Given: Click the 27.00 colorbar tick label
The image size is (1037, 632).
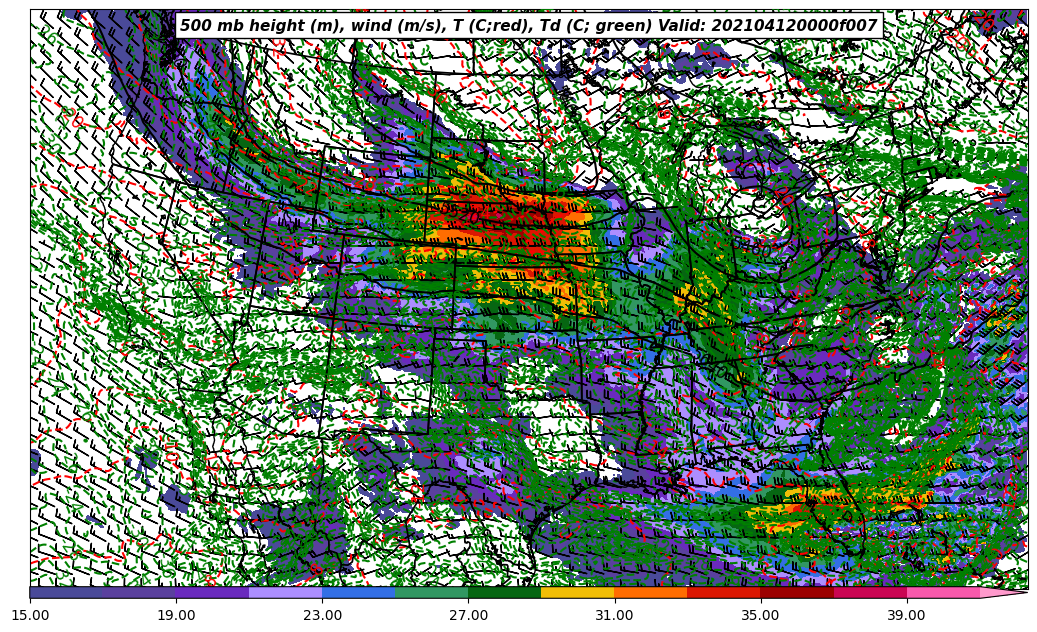Looking at the screenshot, I should pos(469,616).
